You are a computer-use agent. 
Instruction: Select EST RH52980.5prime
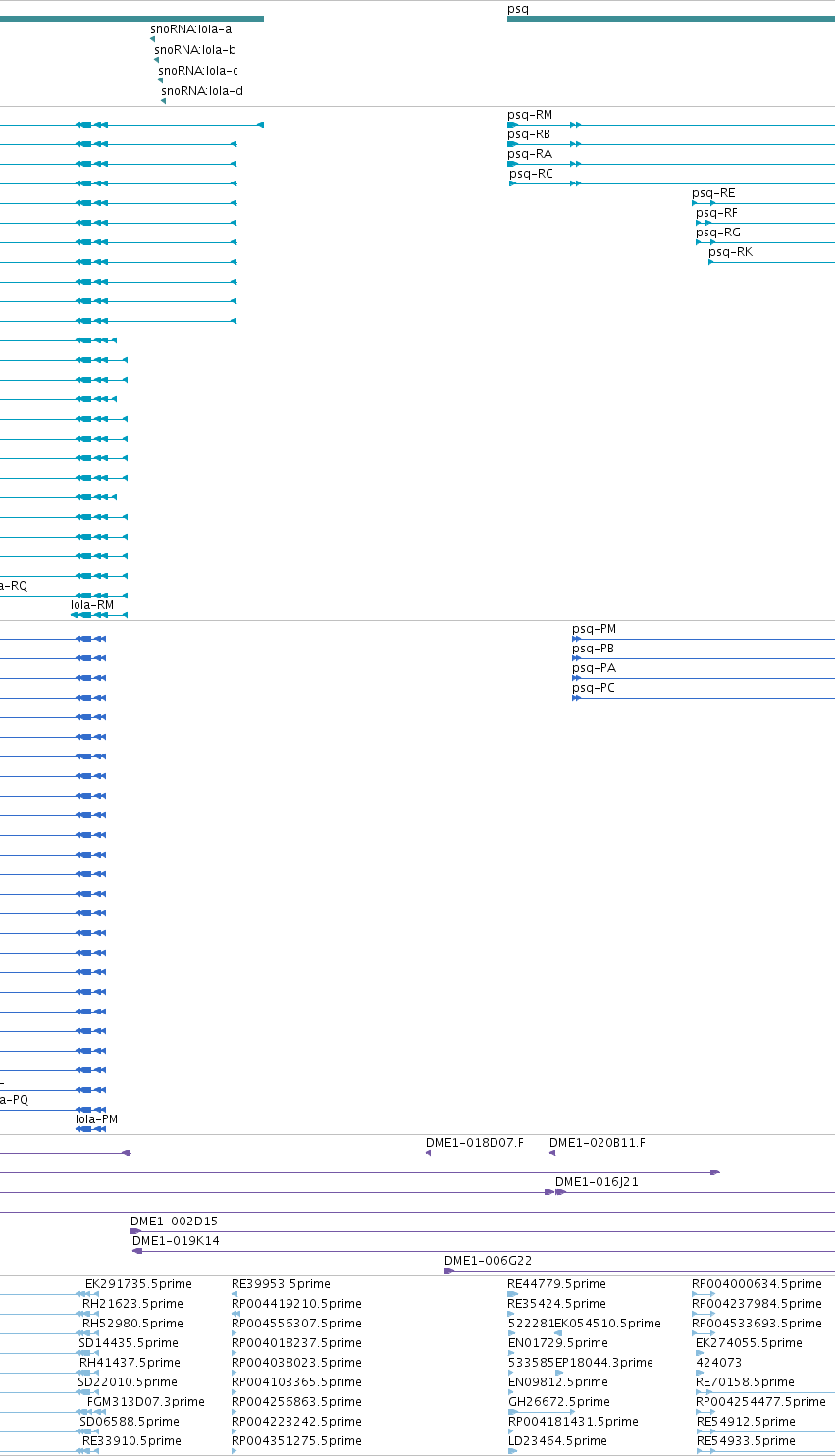[x=132, y=1324]
